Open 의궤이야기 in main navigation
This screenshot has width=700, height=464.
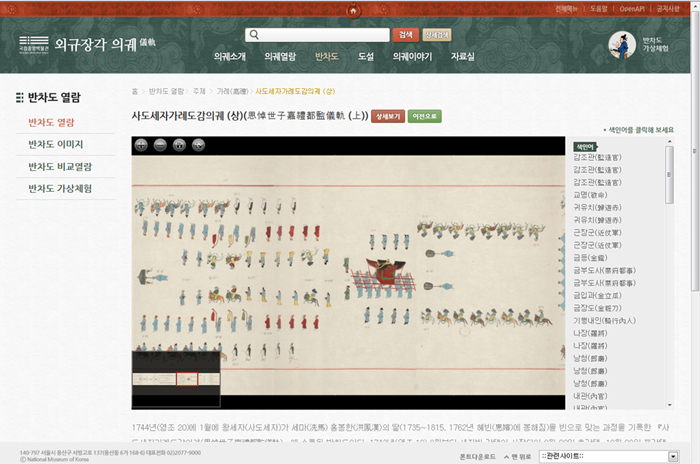[x=412, y=57]
